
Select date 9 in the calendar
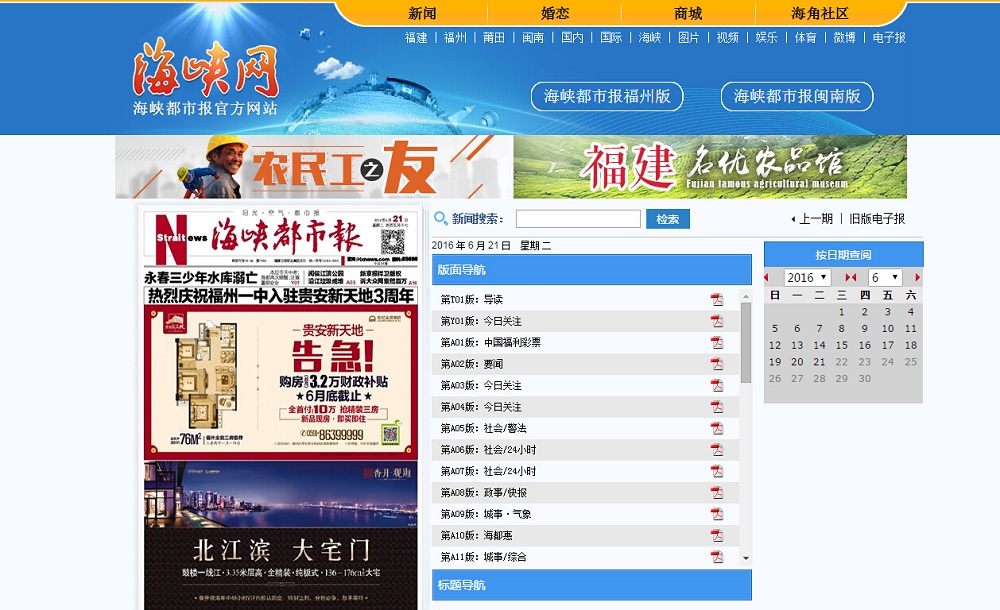pyautogui.click(x=864, y=329)
